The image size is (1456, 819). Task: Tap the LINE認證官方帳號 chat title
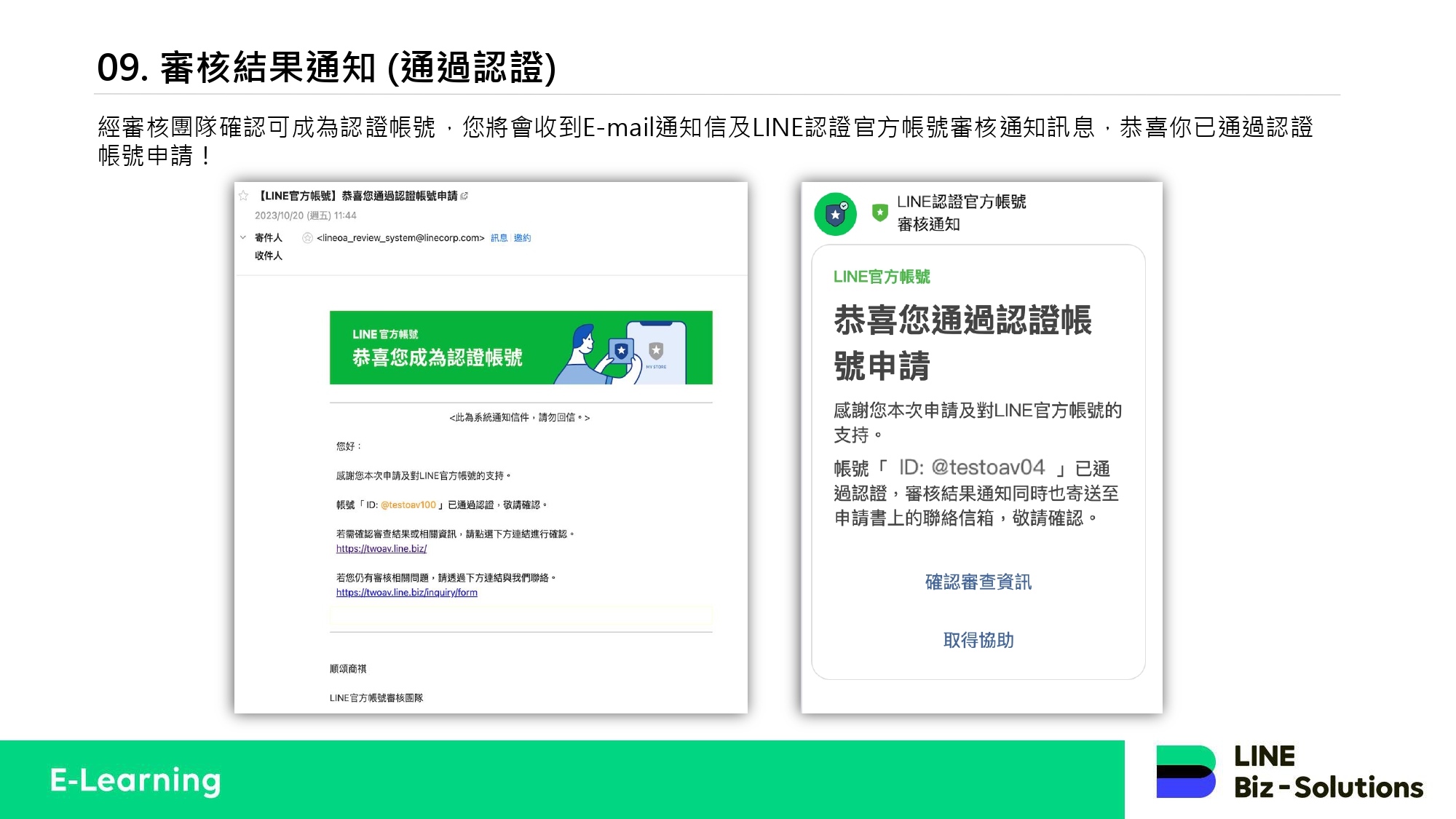[961, 202]
